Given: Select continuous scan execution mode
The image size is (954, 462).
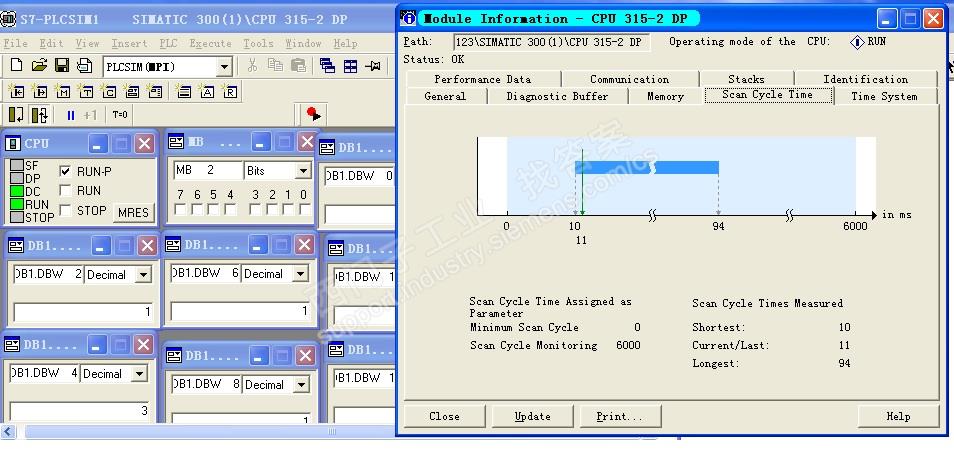Looking at the screenshot, I should pos(40,114).
